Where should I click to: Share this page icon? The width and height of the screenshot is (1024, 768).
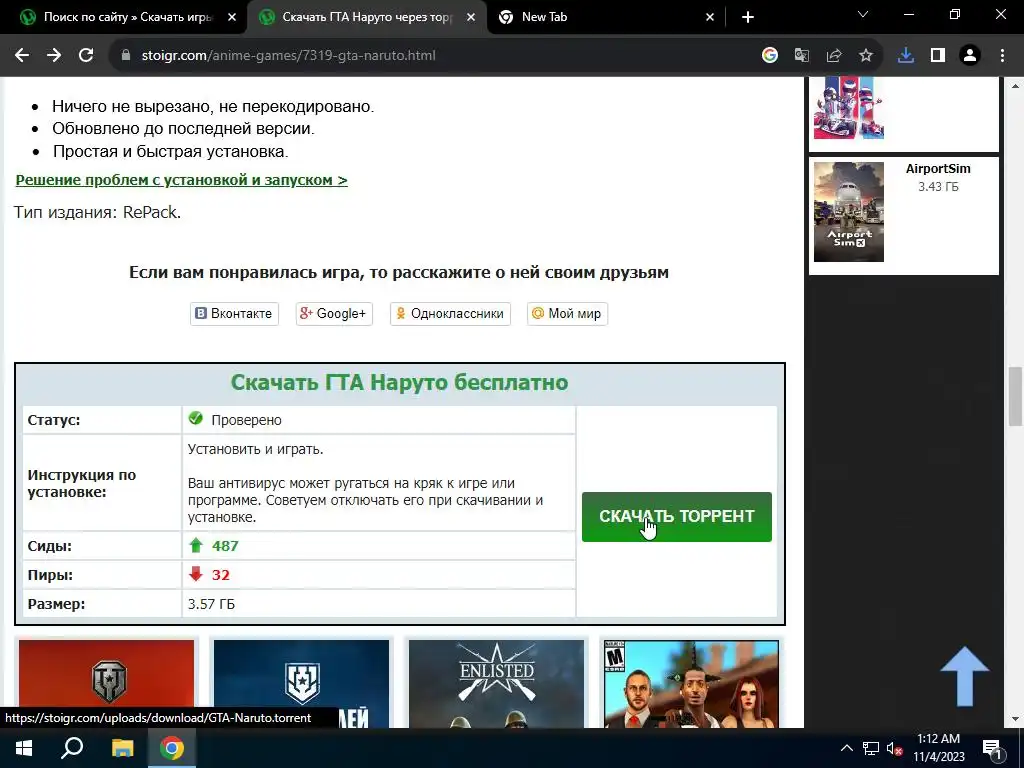834,56
